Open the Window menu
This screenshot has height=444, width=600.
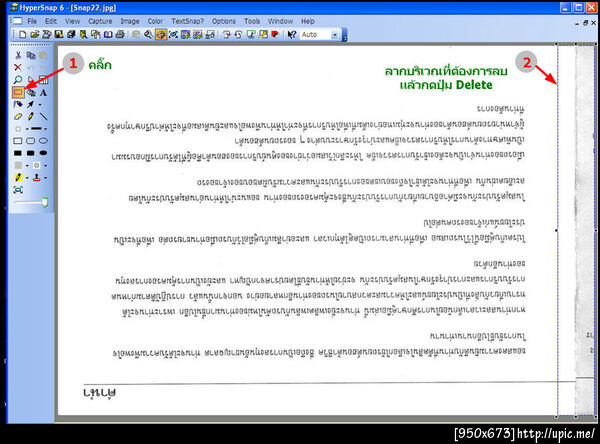(x=280, y=21)
